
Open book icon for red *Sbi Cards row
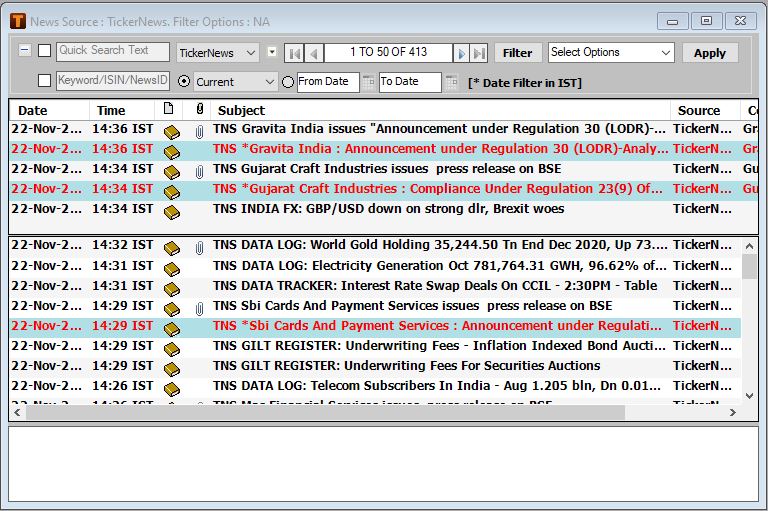(171, 329)
